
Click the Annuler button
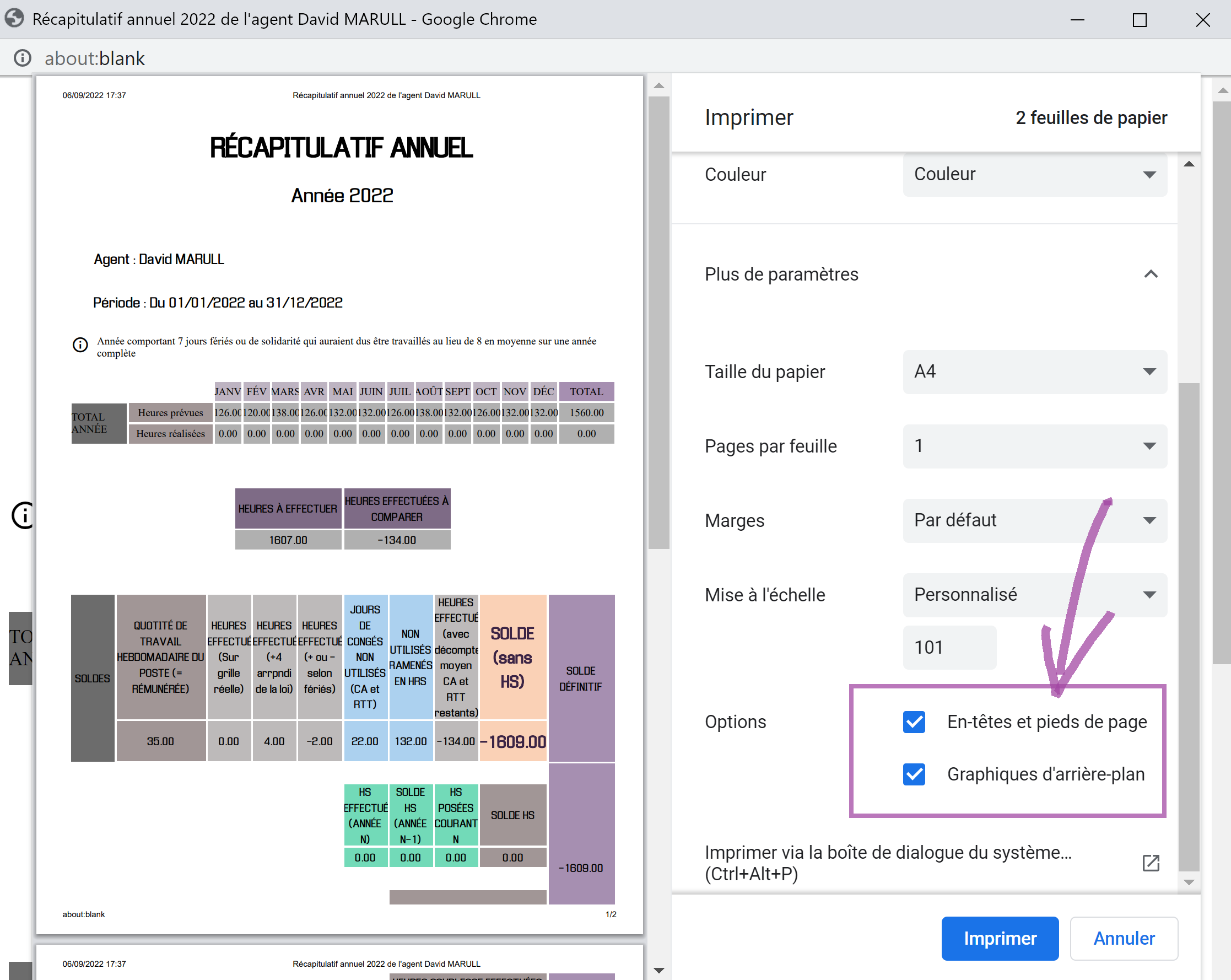[x=1124, y=938]
